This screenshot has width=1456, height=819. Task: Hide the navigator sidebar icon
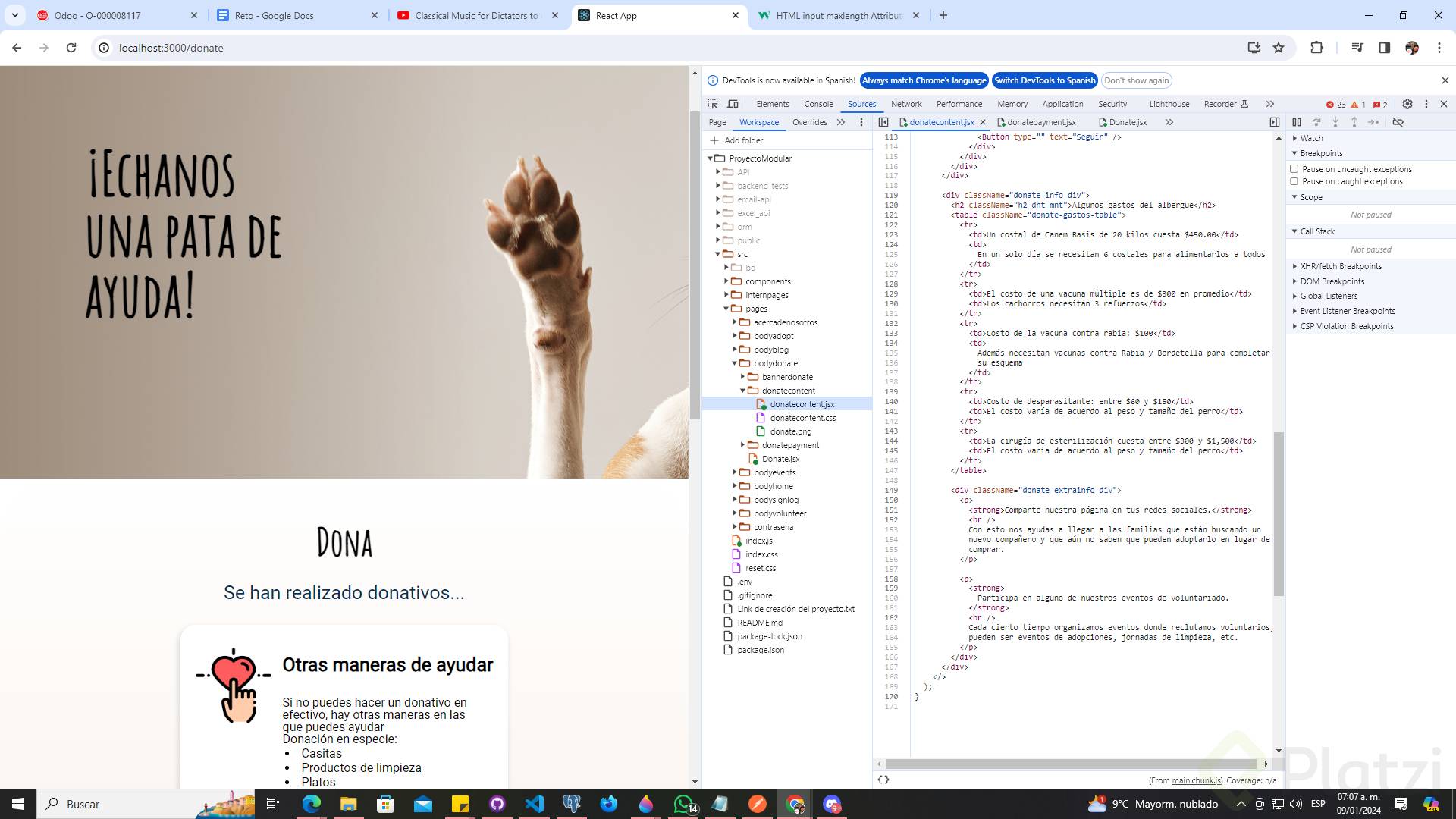click(x=883, y=122)
